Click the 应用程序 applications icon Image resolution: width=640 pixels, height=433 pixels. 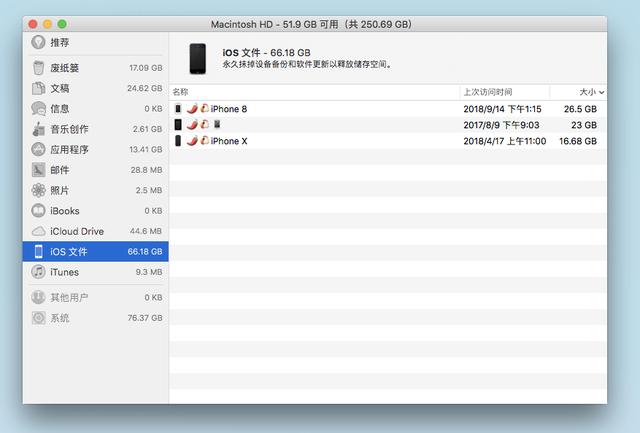point(38,149)
